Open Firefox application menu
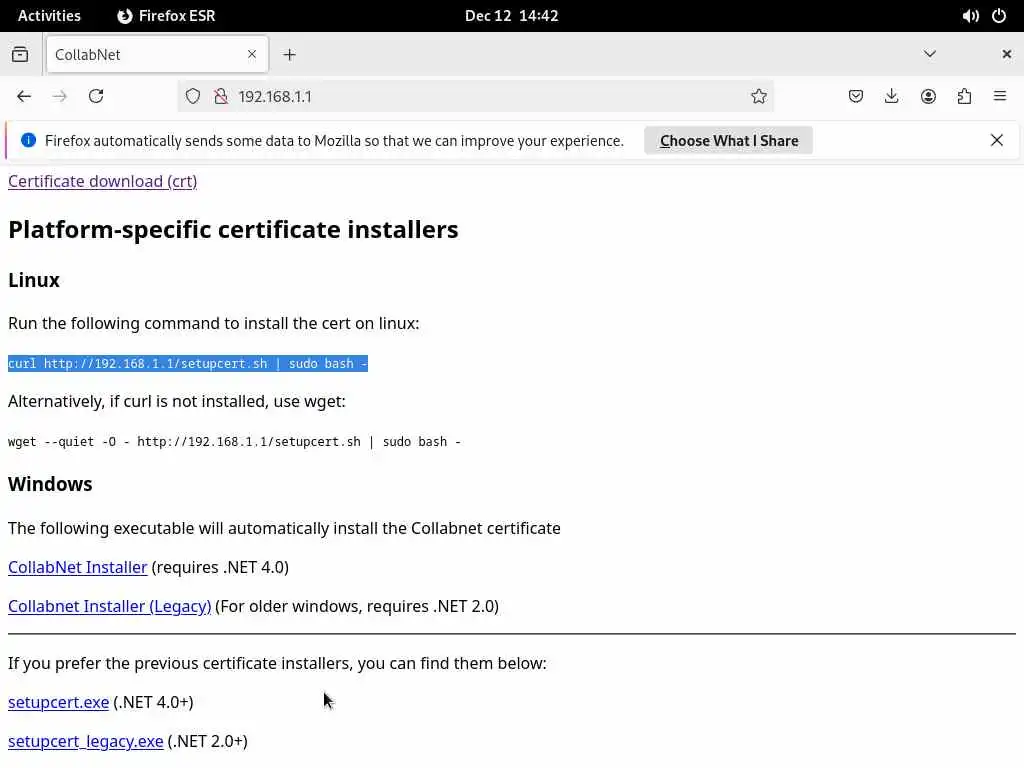The image size is (1024, 768). click(x=1000, y=97)
